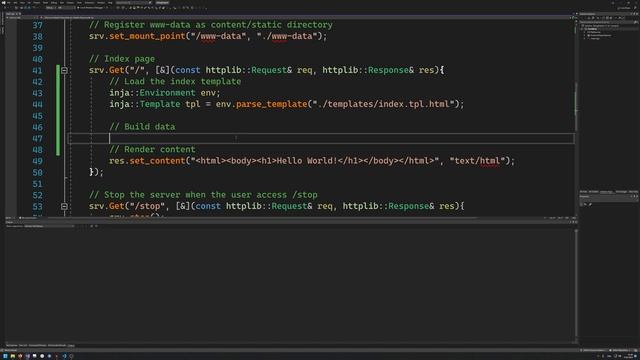This screenshot has width=640, height=360.
Task: Open Visual Studio Code from the taskbar
Action: [64, 356]
